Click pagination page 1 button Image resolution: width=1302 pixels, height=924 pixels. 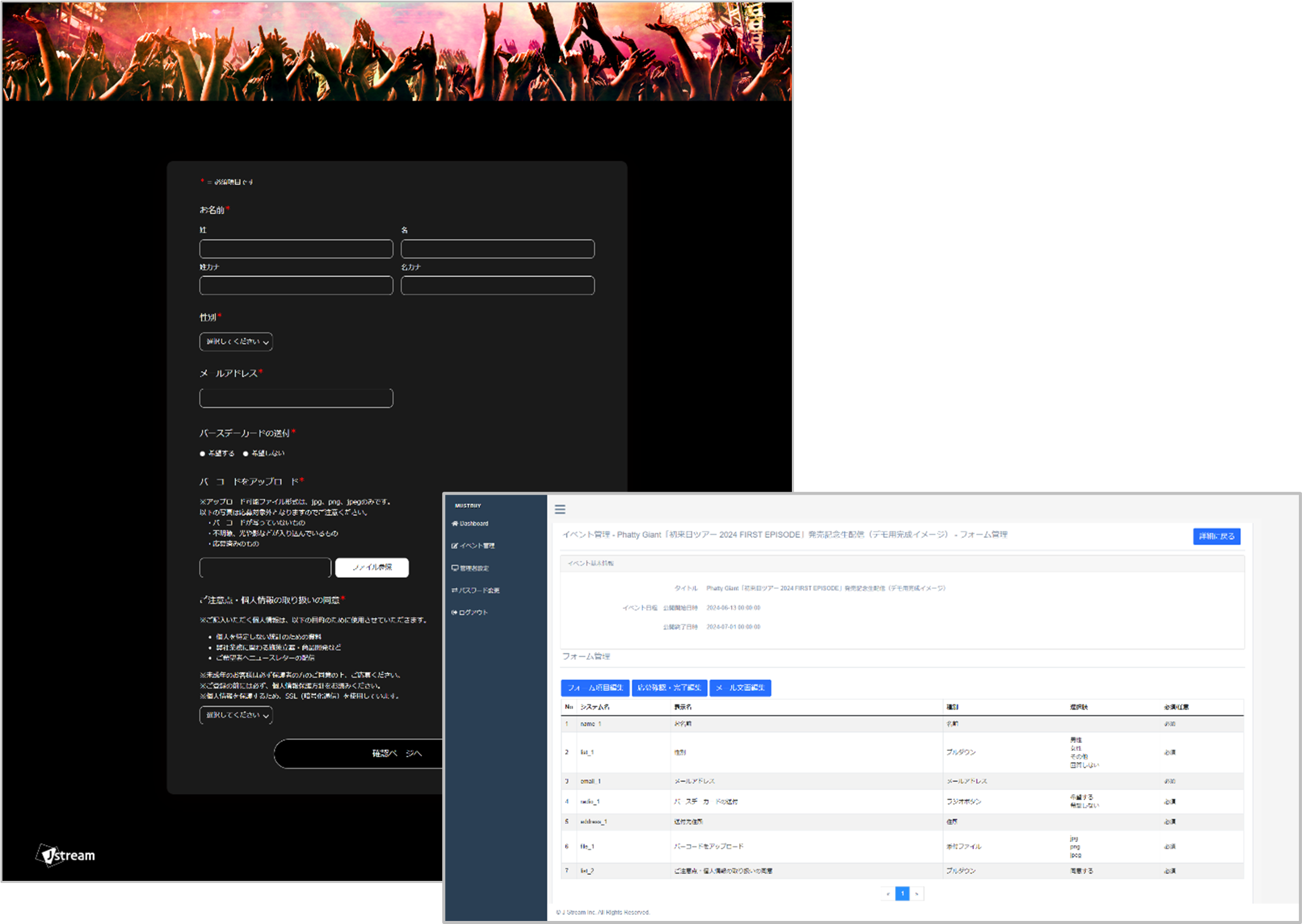click(x=902, y=894)
